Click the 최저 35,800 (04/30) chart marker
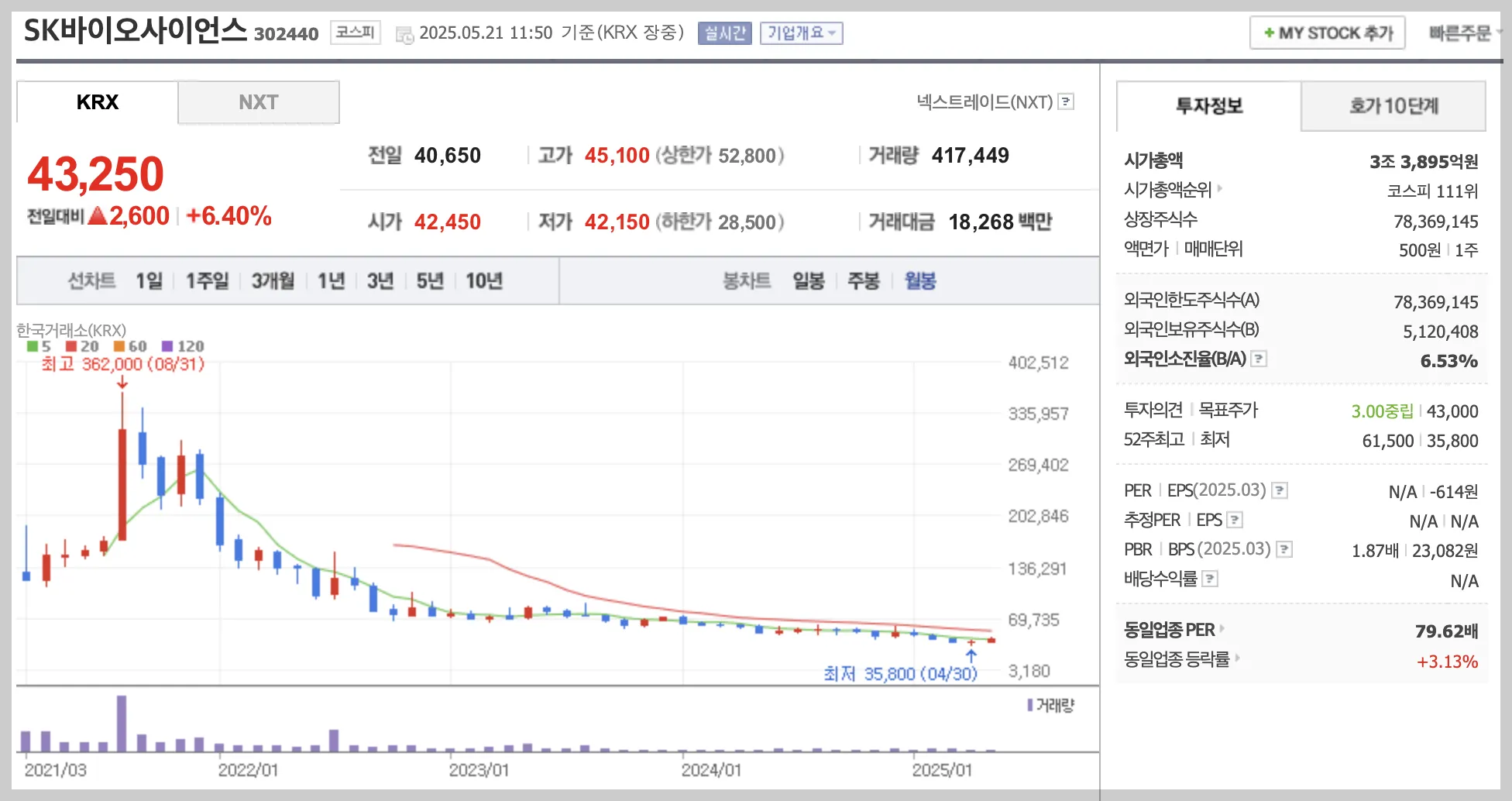This screenshot has height=801, width=1512. (900, 674)
